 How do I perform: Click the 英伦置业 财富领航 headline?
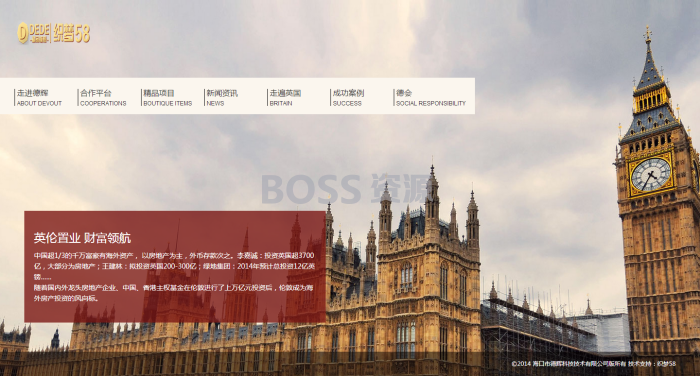[x=82, y=238]
